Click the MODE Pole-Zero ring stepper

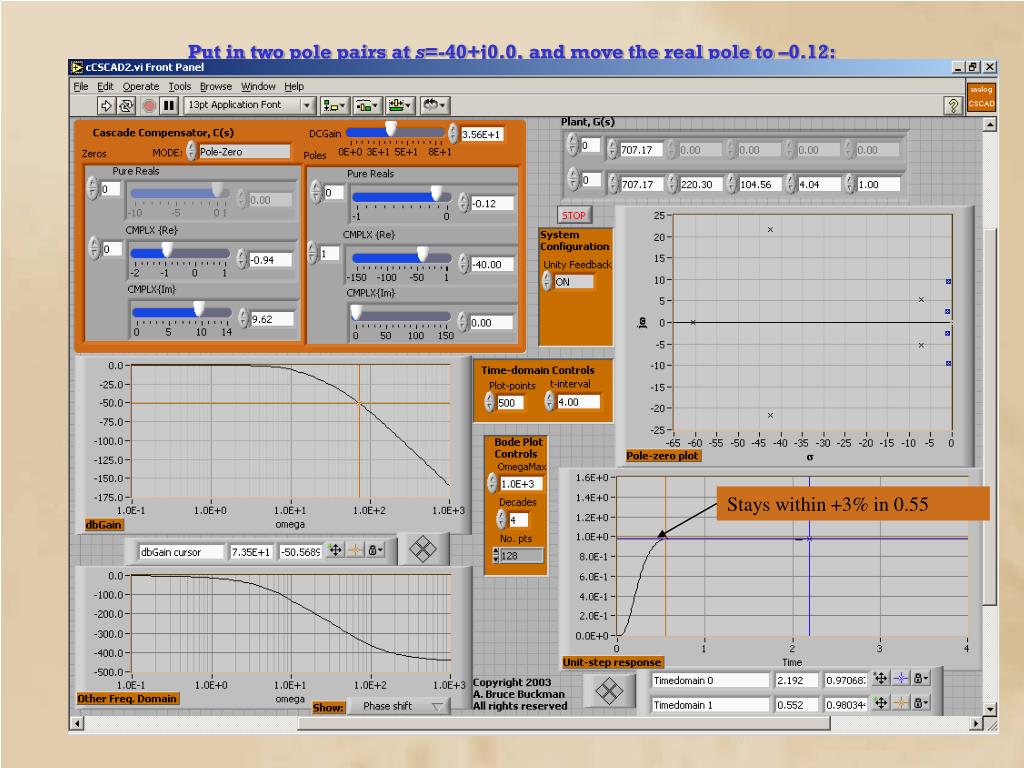pyautogui.click(x=191, y=152)
